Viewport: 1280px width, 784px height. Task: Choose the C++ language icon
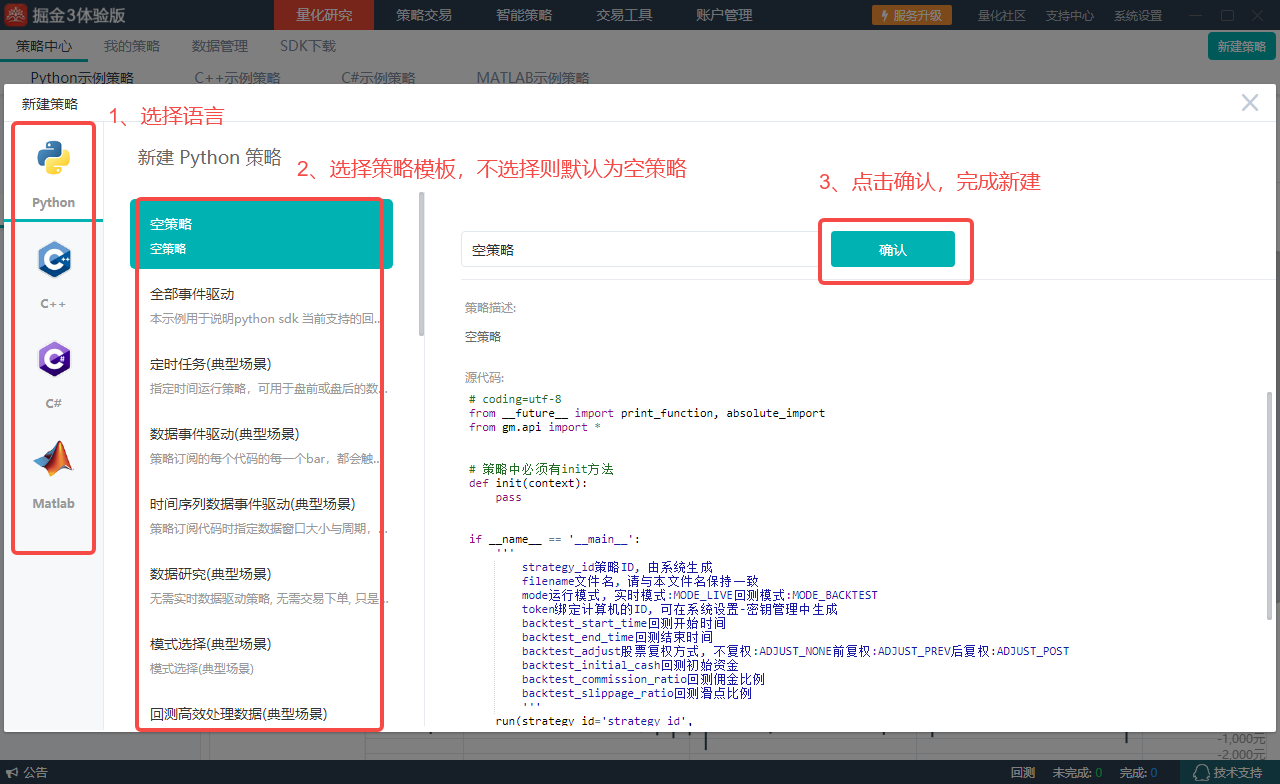coord(53,261)
